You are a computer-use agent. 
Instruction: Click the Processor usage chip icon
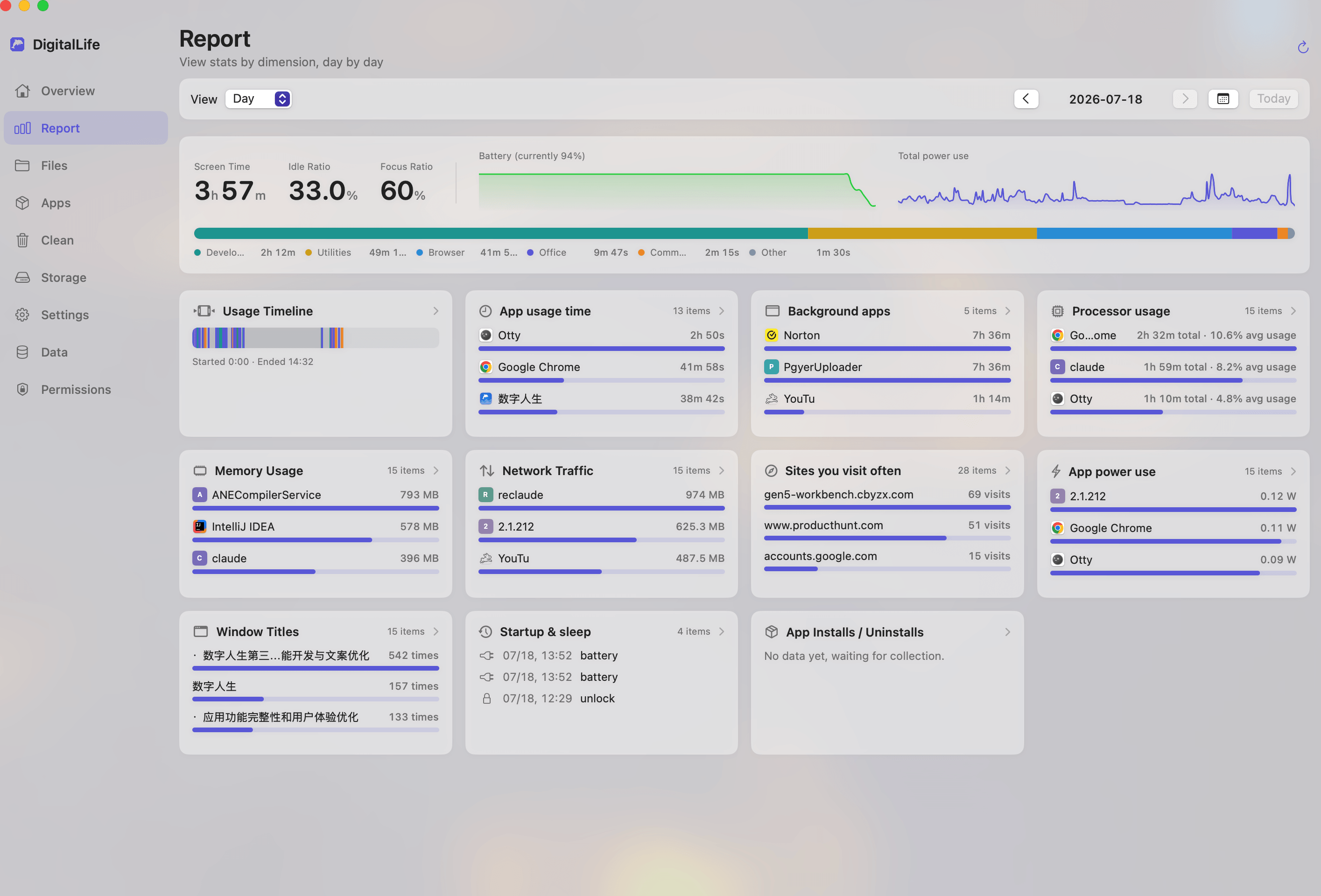pyautogui.click(x=1057, y=311)
